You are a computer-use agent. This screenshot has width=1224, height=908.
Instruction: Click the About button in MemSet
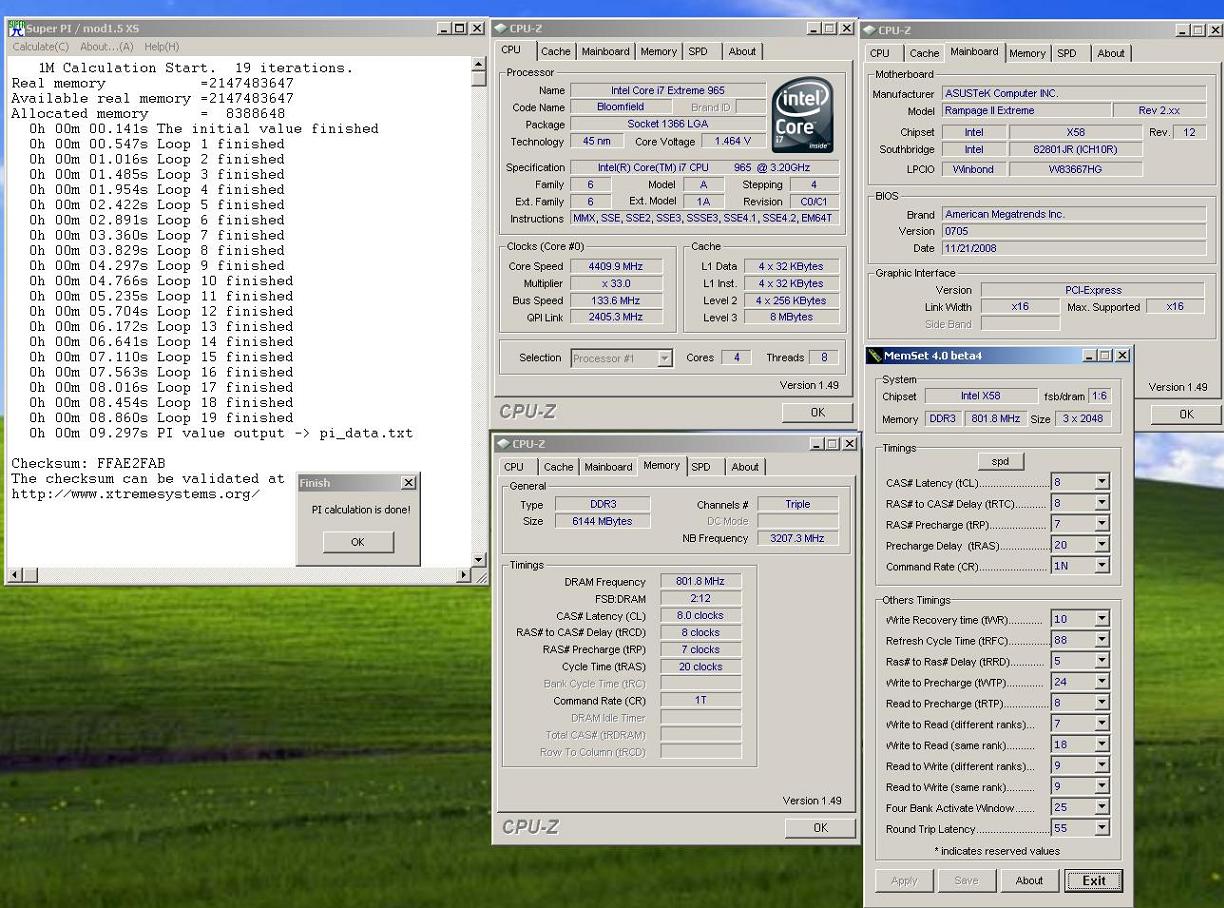click(x=1029, y=880)
